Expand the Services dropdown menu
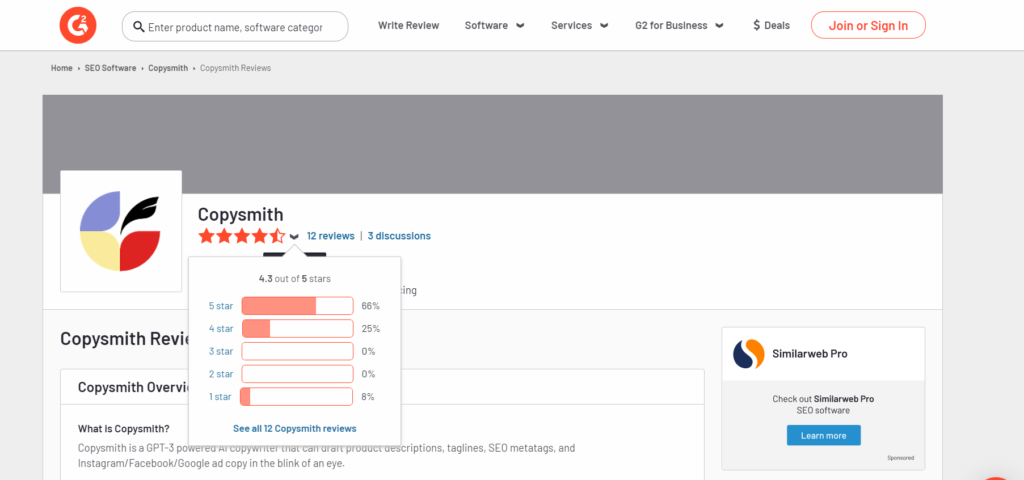The width and height of the screenshot is (1024, 480). 580,26
